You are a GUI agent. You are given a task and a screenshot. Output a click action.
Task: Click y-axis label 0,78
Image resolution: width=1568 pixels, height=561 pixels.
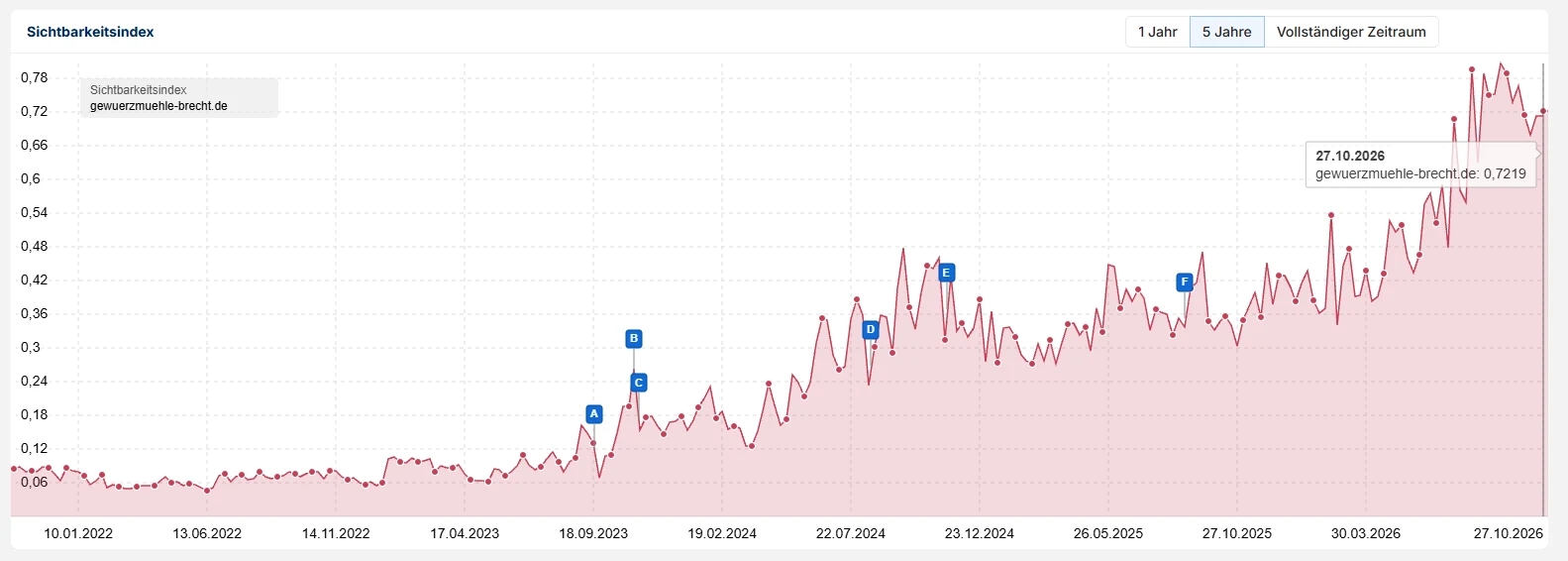click(x=35, y=77)
